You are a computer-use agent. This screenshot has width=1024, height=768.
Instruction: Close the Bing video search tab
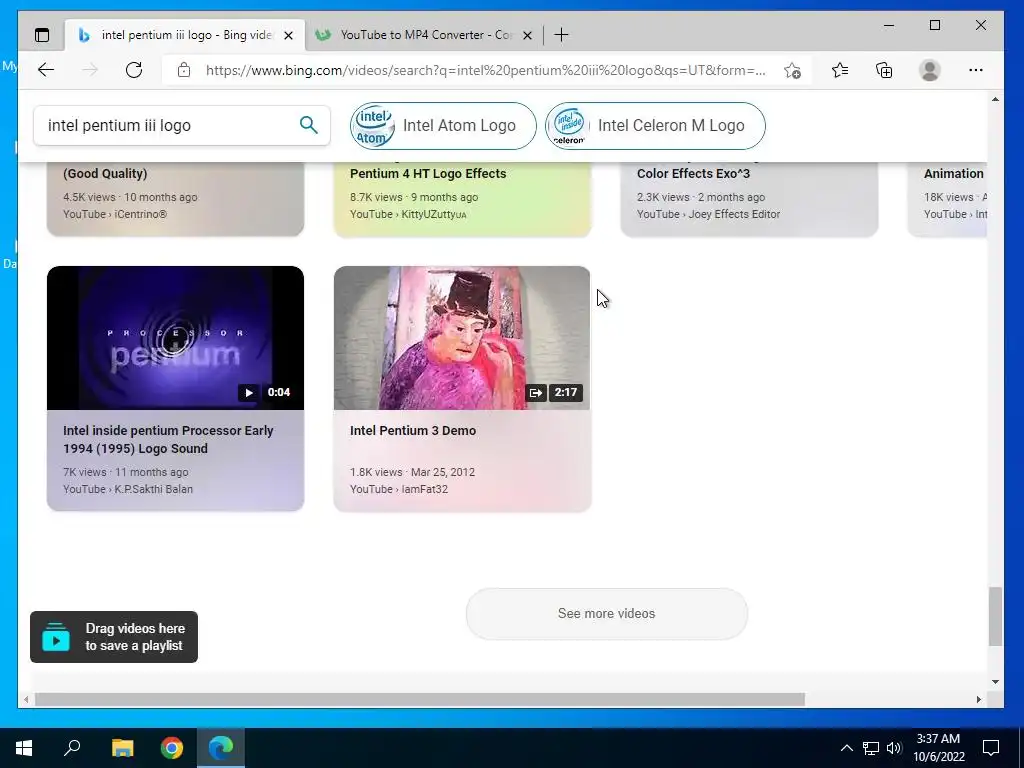tap(288, 35)
